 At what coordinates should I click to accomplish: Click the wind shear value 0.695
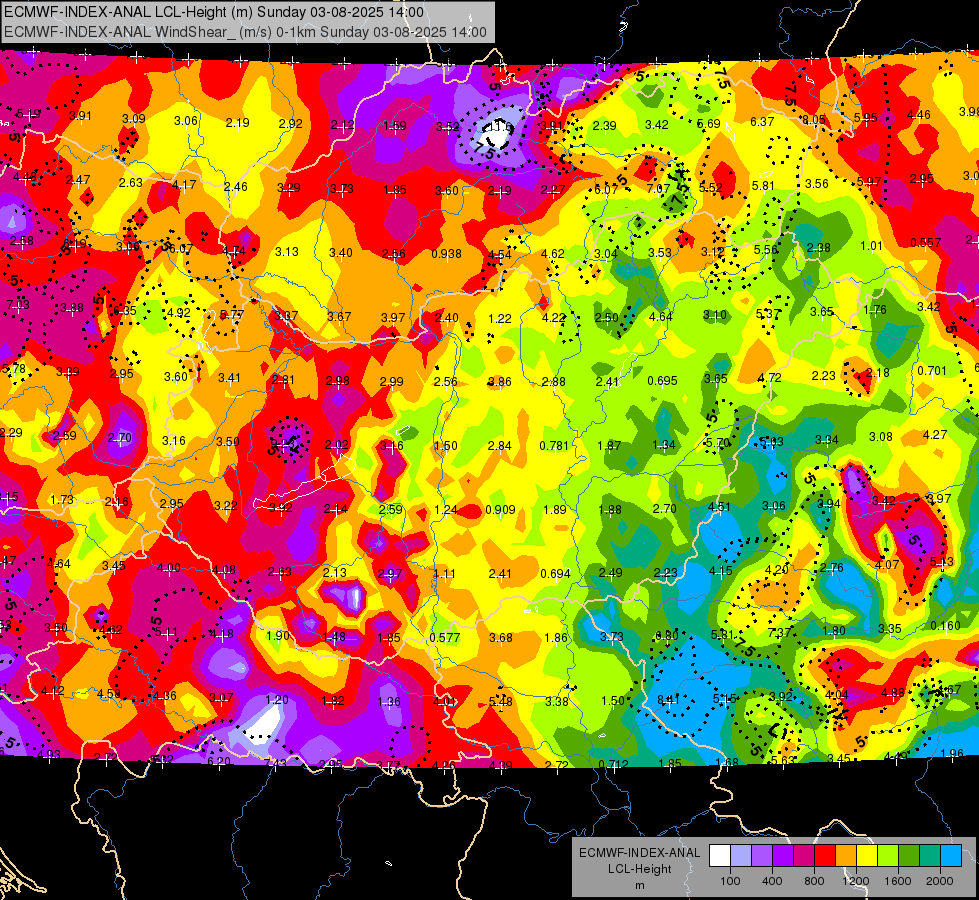point(662,380)
